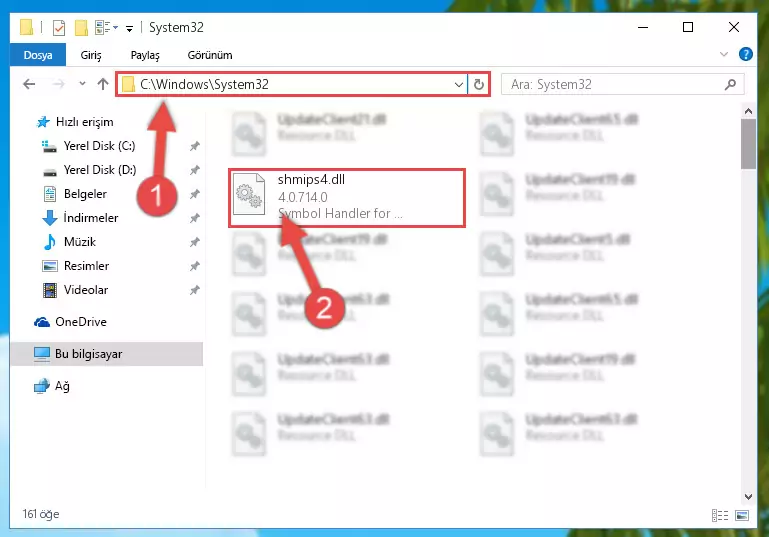Expand the address bar history dropdown
769x537 pixels.
pyautogui.click(x=459, y=84)
